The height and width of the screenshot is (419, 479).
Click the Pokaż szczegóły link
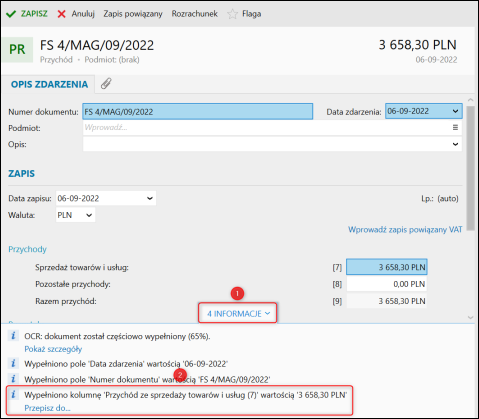pyautogui.click(x=53, y=349)
